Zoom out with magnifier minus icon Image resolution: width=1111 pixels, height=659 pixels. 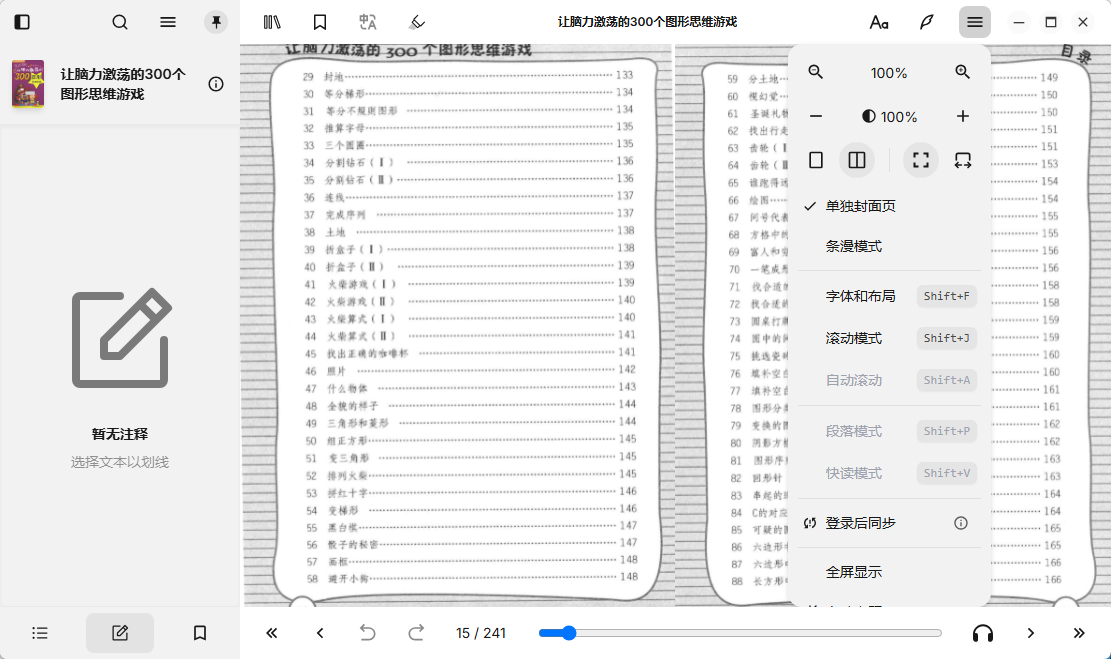pos(816,72)
